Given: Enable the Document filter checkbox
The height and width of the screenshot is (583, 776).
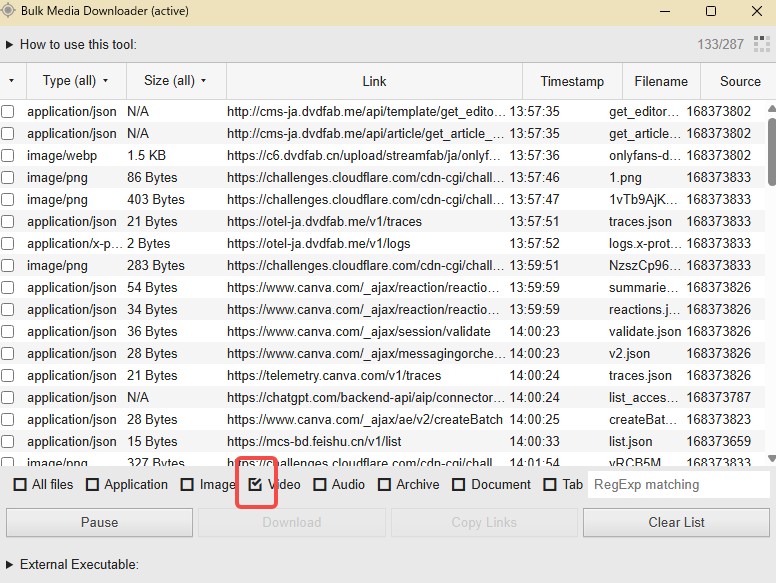Looking at the screenshot, I should point(459,485).
